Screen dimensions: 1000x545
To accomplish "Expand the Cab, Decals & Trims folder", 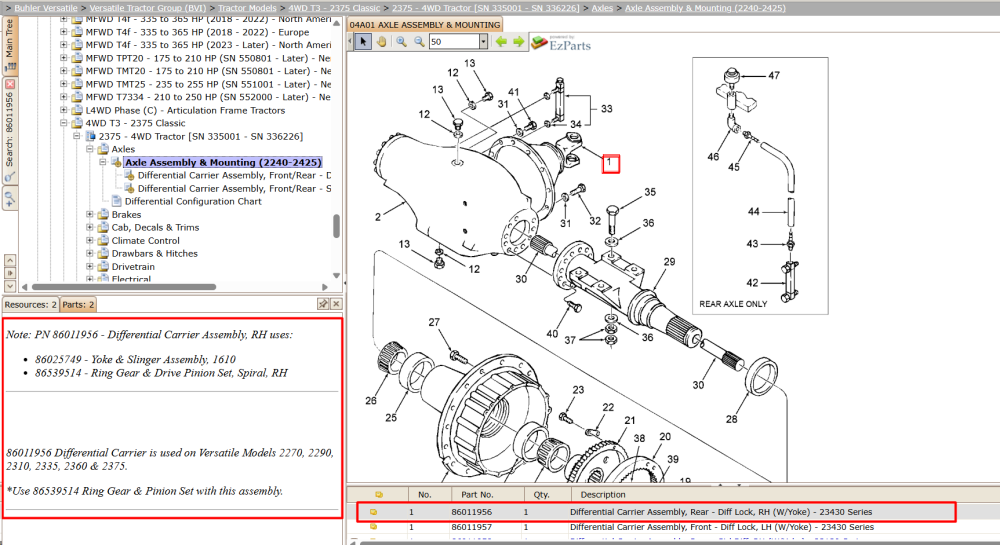I will tap(90, 228).
